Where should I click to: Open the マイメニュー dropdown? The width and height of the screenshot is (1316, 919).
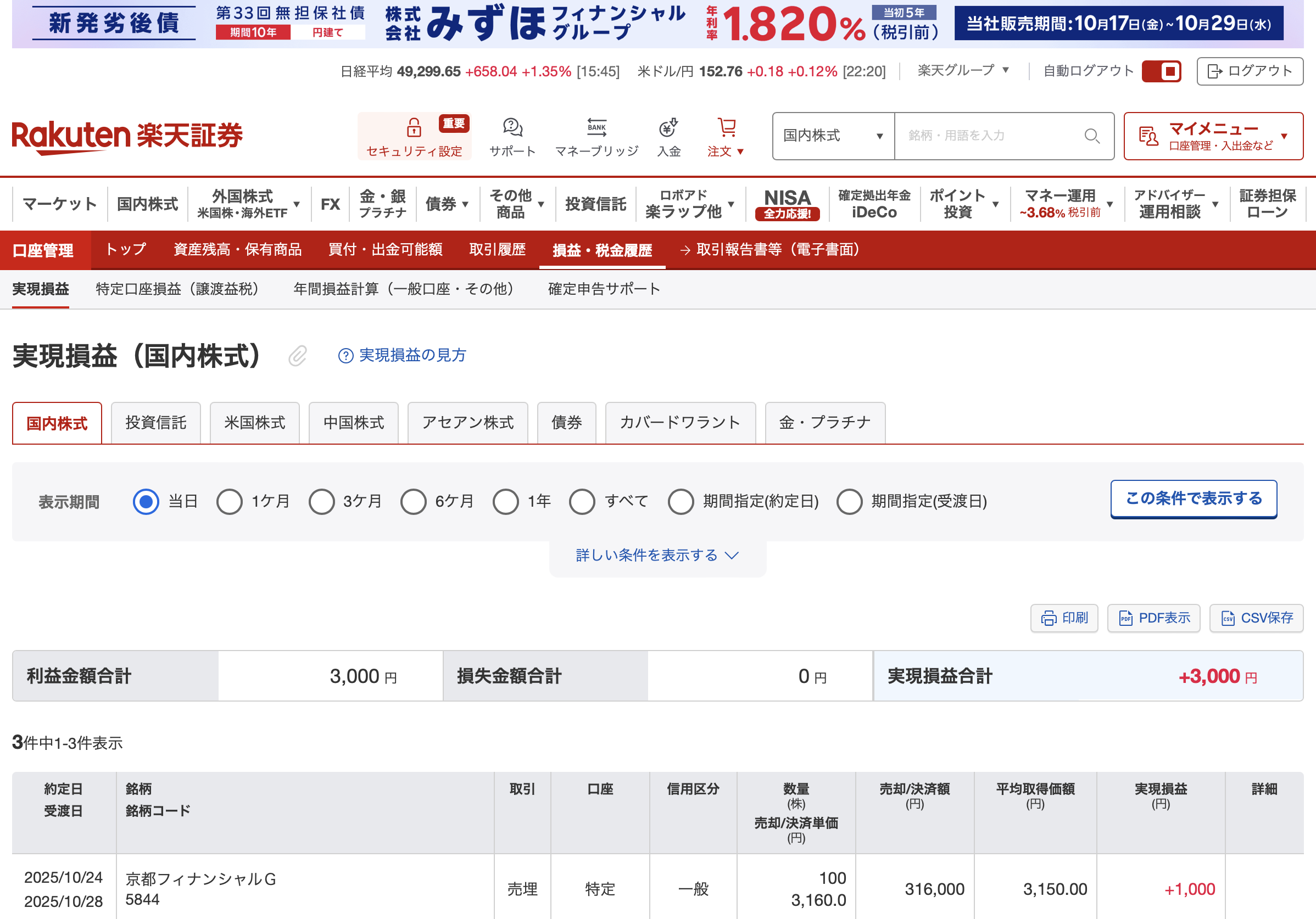1213,136
